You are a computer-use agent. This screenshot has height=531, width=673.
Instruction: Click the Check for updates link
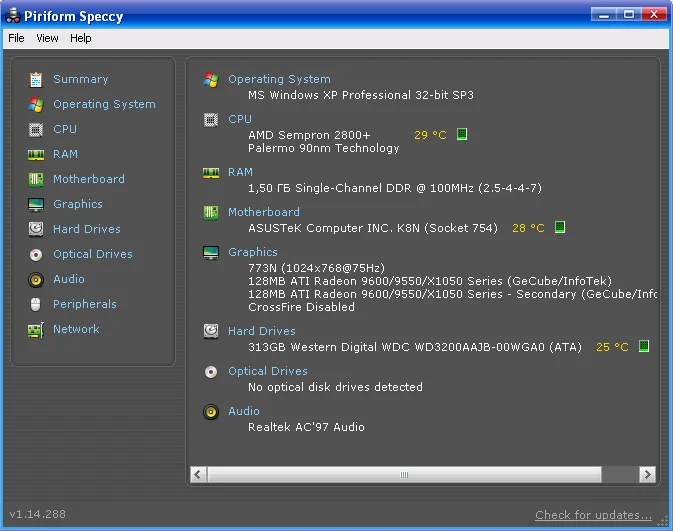tap(593, 515)
